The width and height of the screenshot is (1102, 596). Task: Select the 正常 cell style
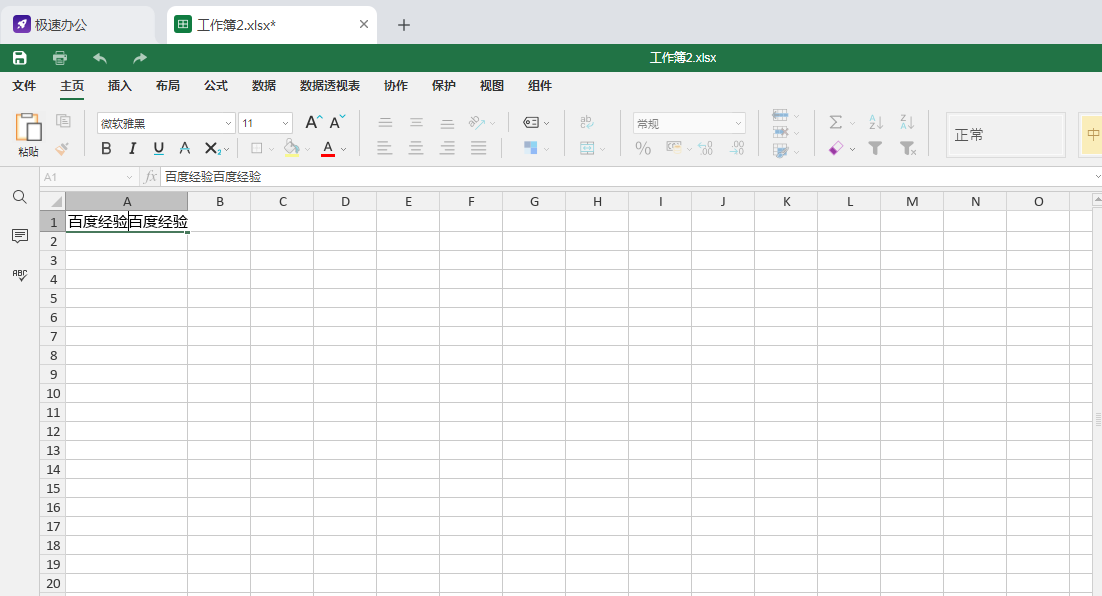1006,134
